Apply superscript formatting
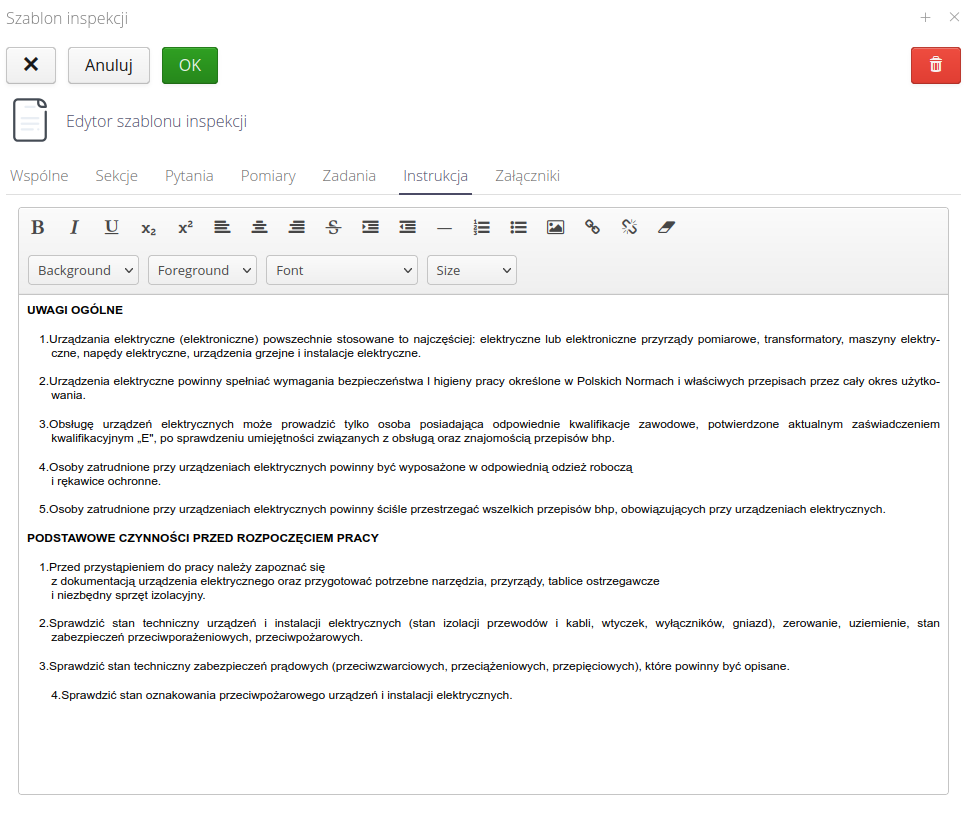The height and width of the screenshot is (815, 966). tap(185, 227)
